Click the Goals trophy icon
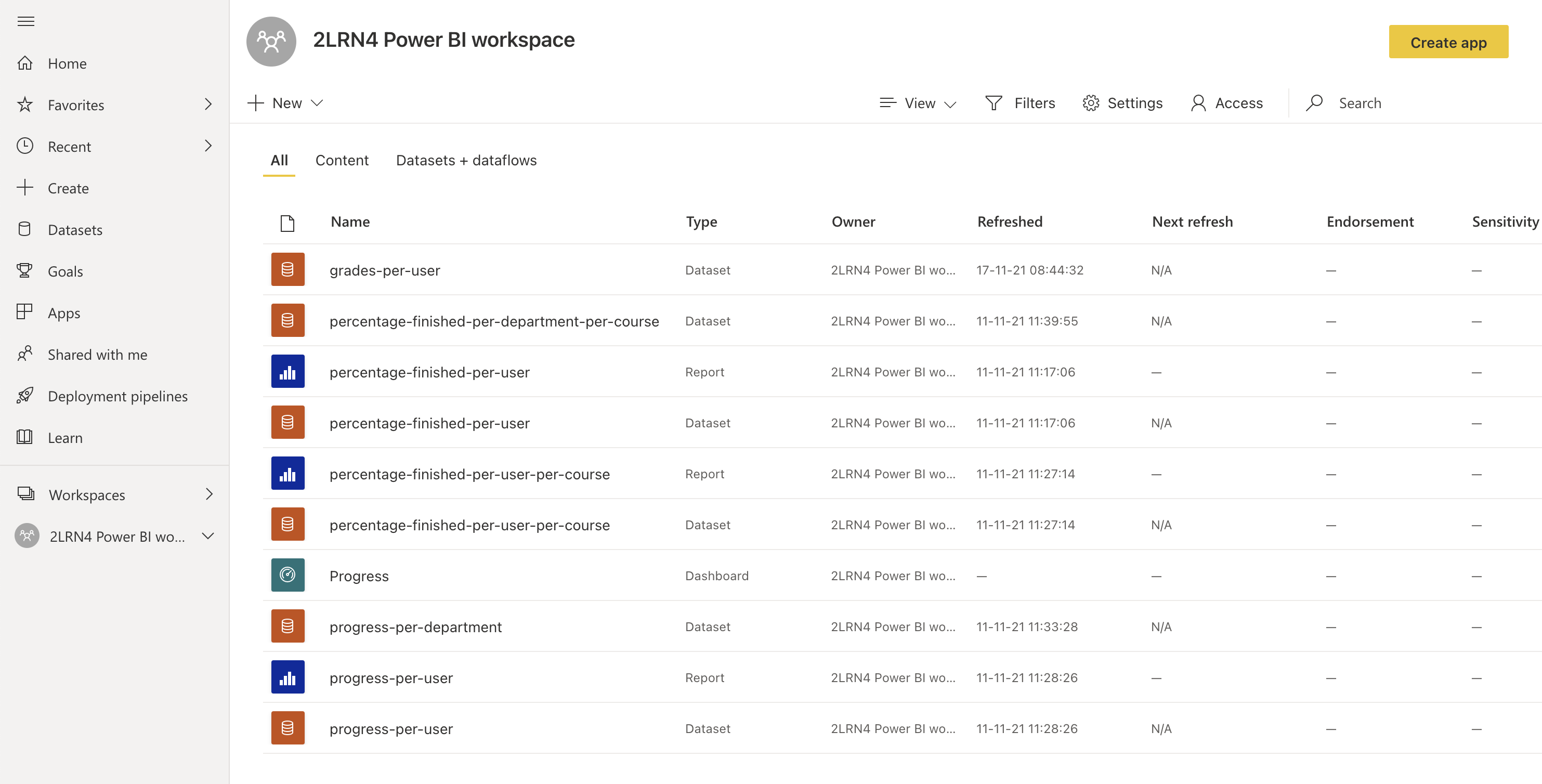 click(x=24, y=270)
